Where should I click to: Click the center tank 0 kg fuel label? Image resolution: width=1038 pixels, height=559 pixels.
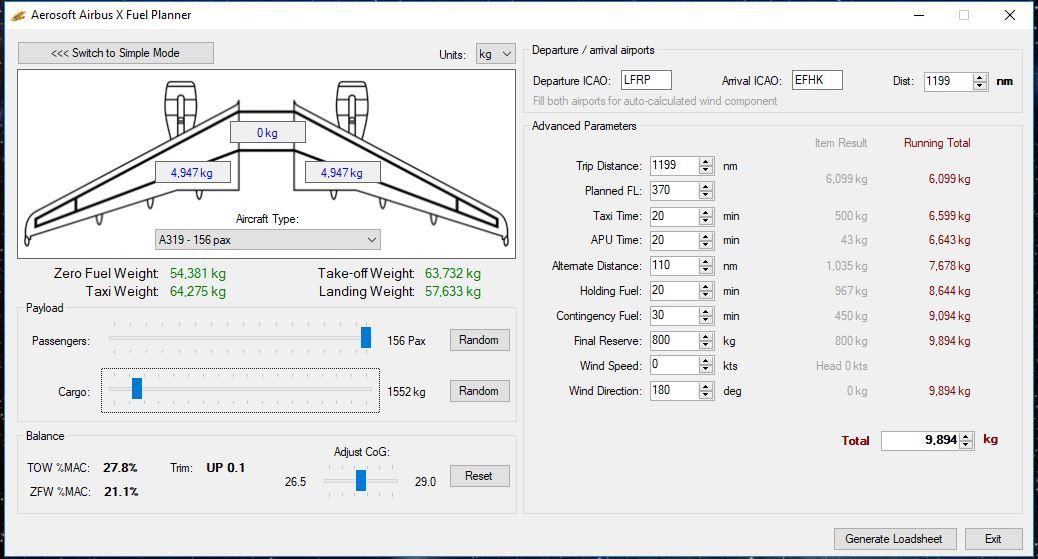(267, 132)
